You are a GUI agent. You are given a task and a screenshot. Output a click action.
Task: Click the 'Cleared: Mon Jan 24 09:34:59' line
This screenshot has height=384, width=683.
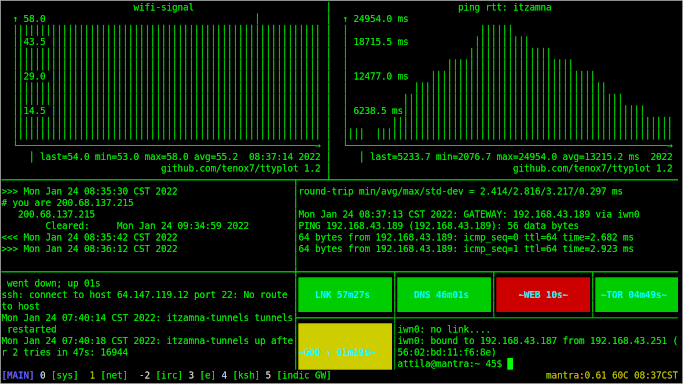[147, 226]
